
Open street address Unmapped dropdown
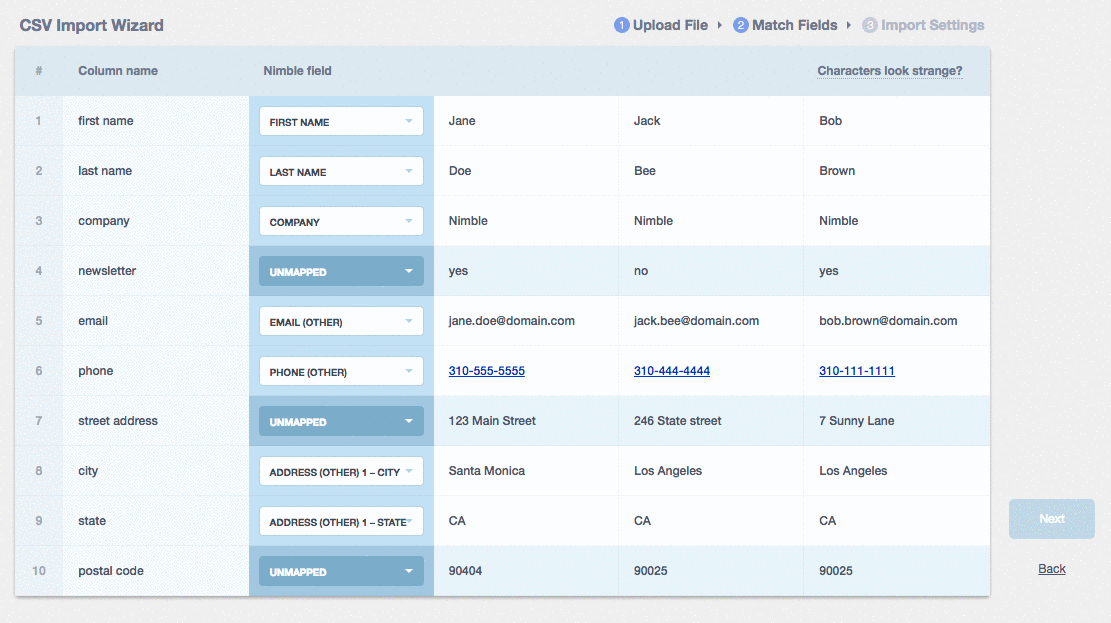point(341,421)
